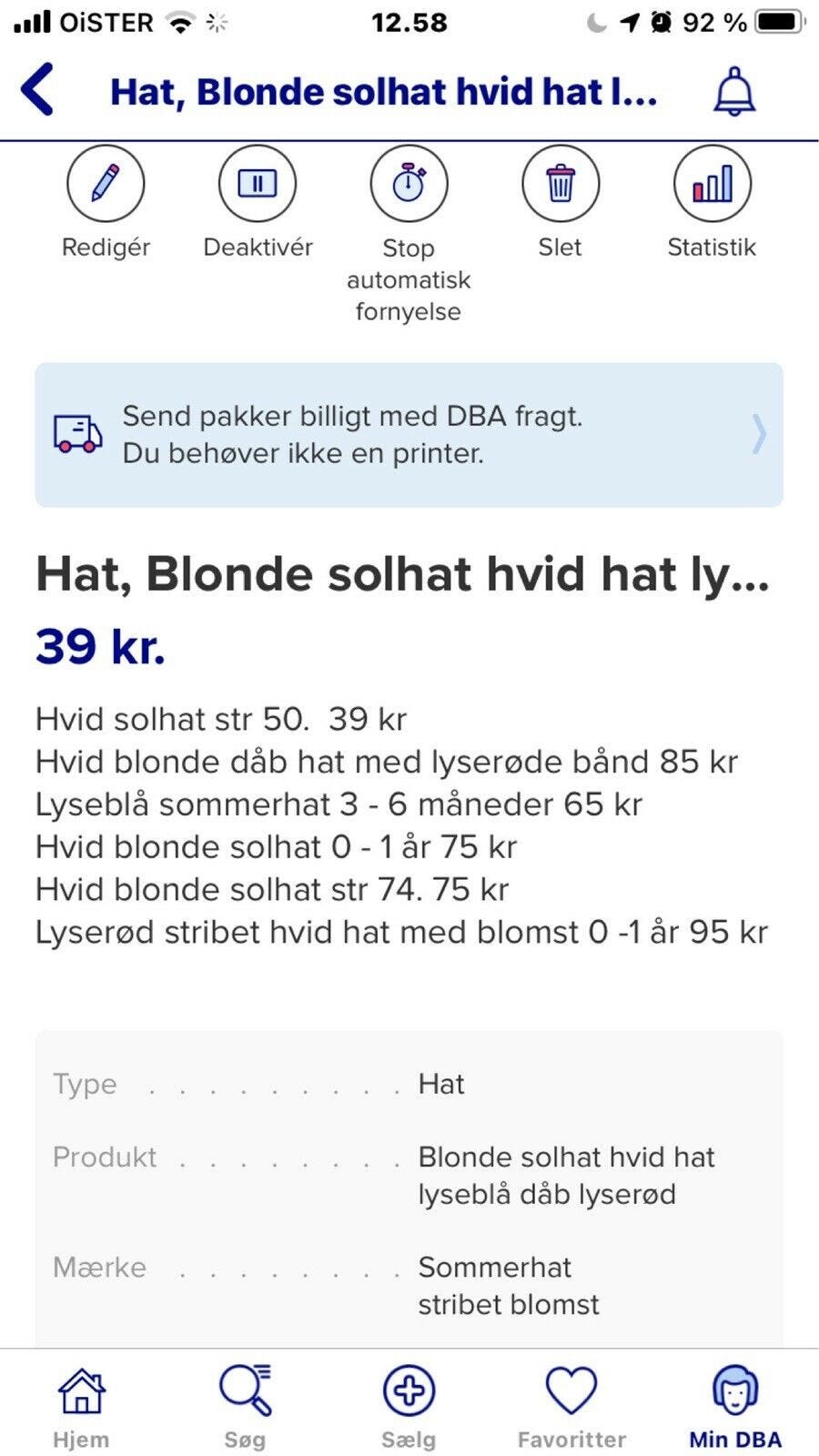Image resolution: width=819 pixels, height=1456 pixels.
Task: Expand DBA fragt banner chevron
Action: point(759,434)
